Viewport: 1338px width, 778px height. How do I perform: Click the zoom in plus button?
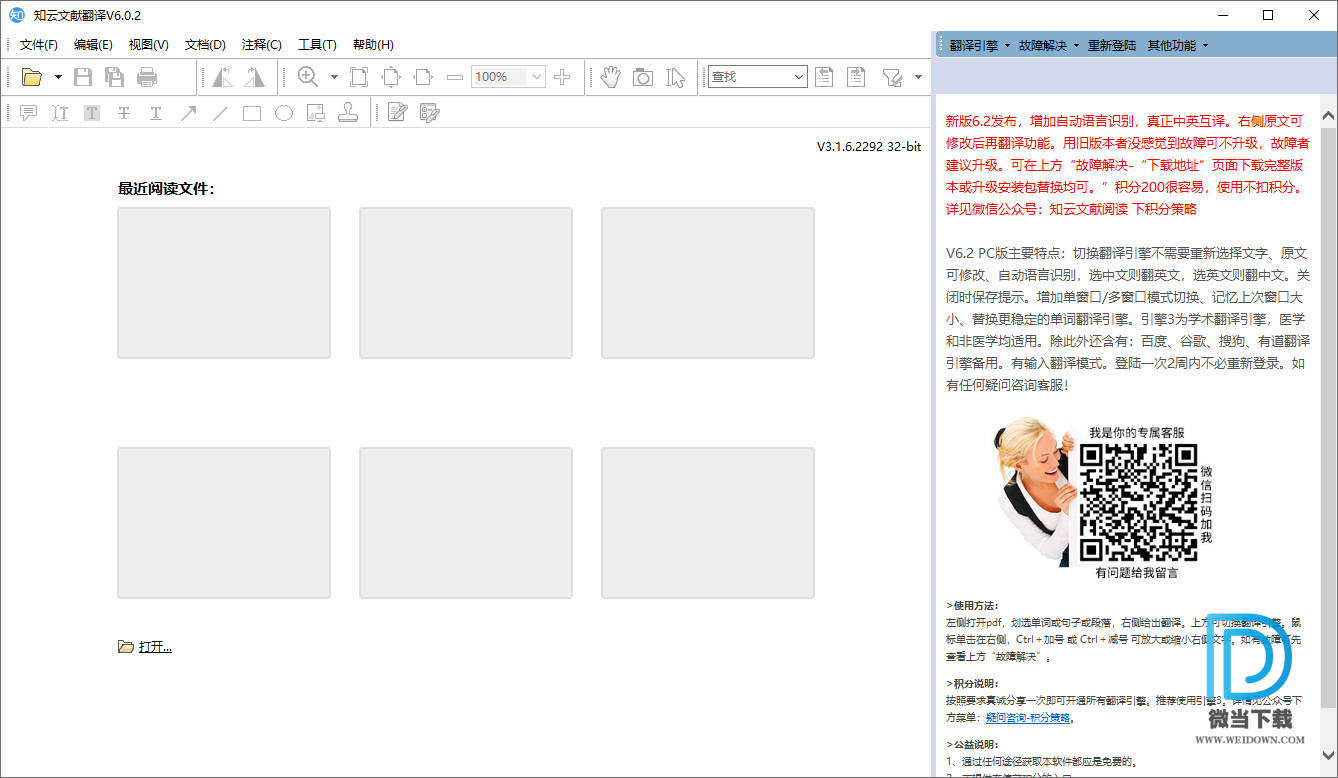[562, 77]
